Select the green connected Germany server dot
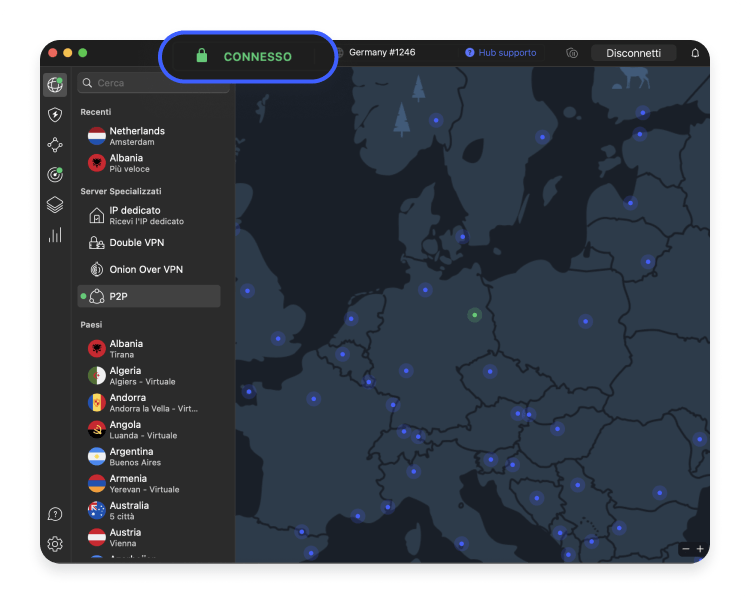Image resolution: width=750 pixels, height=604 pixels. coord(474,315)
